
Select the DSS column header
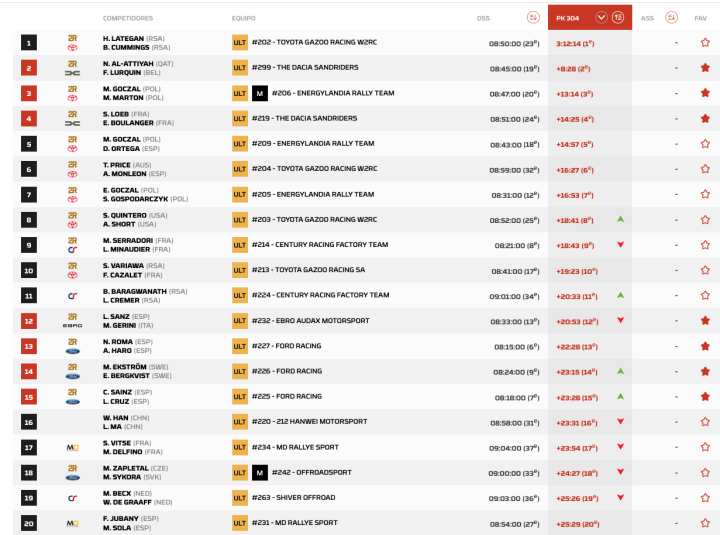[484, 18]
